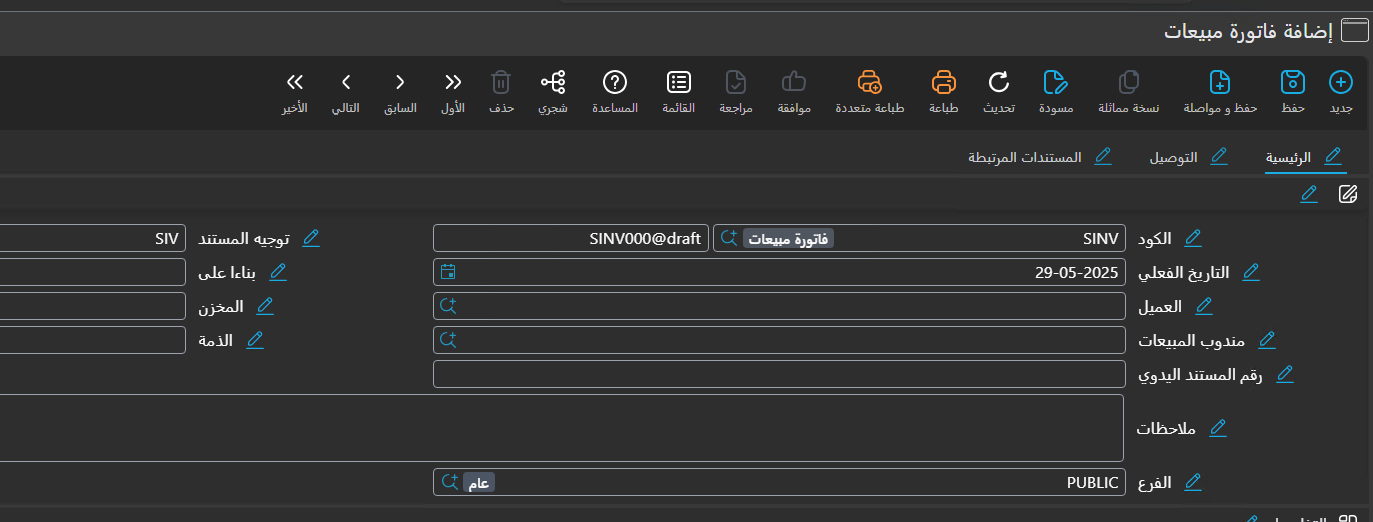Click the date value 29-05-2025
The image size is (1373, 522).
point(1077,272)
